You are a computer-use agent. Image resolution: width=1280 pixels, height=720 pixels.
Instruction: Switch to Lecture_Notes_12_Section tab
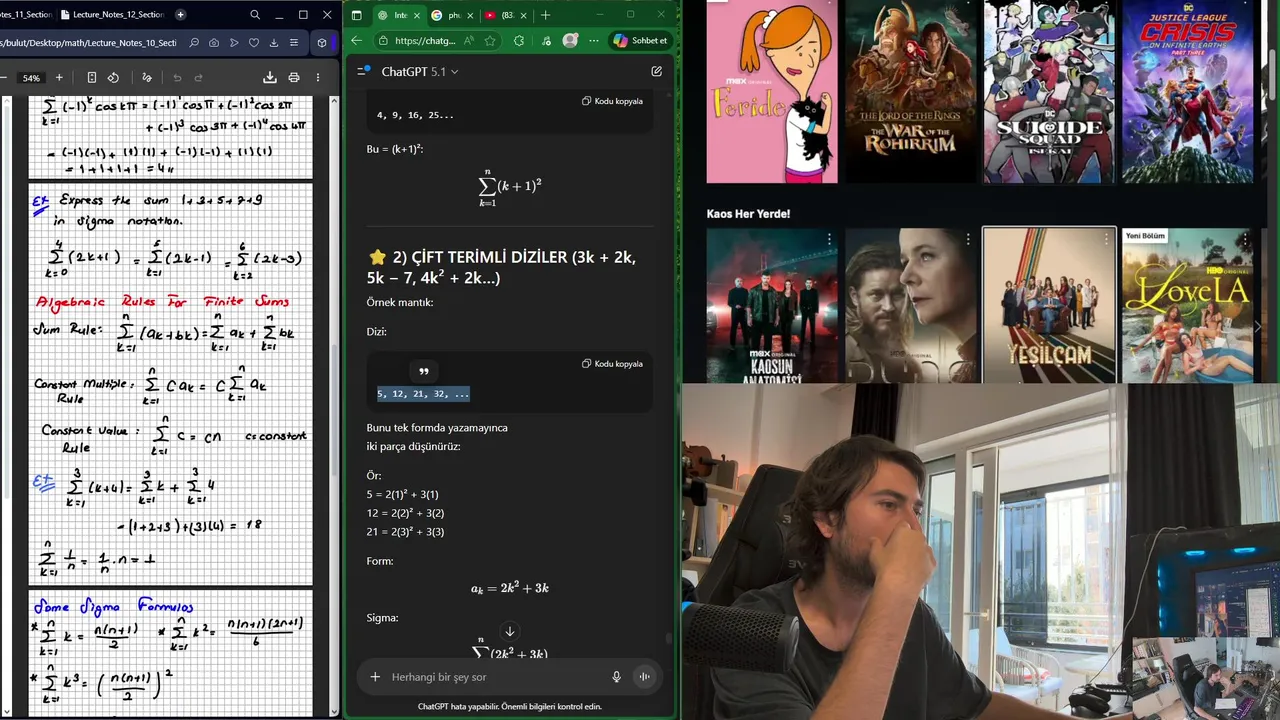(x=112, y=15)
